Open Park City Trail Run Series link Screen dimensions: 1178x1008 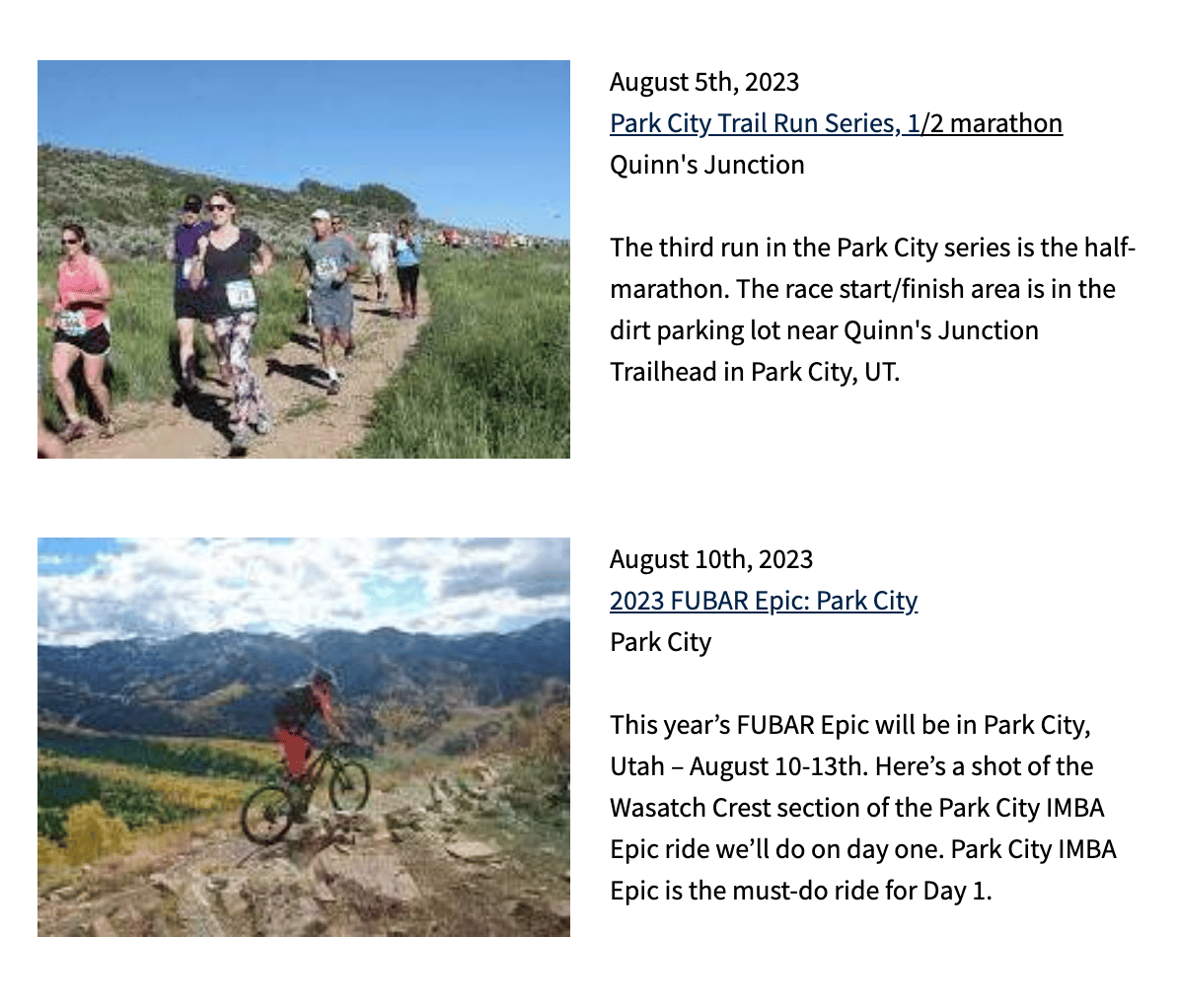pyautogui.click(x=835, y=123)
